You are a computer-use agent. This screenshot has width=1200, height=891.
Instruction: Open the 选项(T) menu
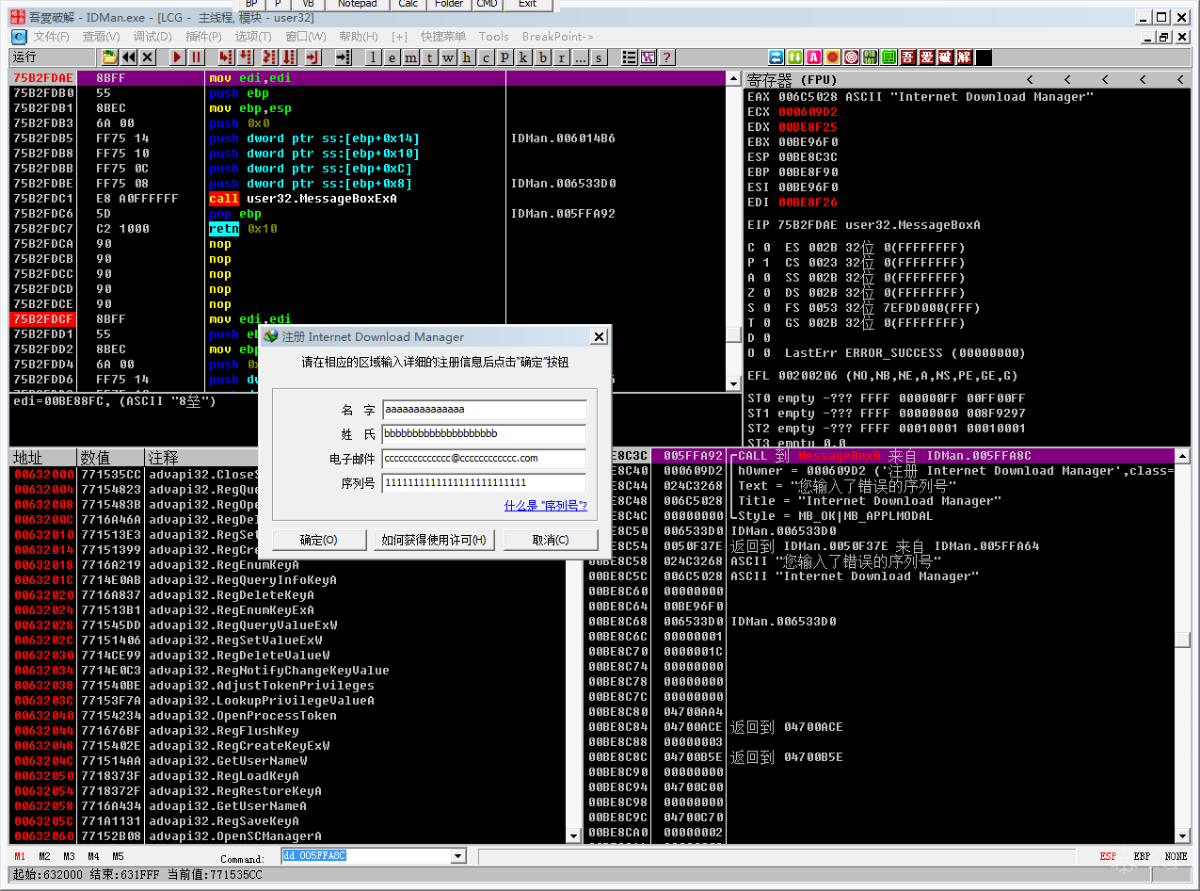[253, 36]
